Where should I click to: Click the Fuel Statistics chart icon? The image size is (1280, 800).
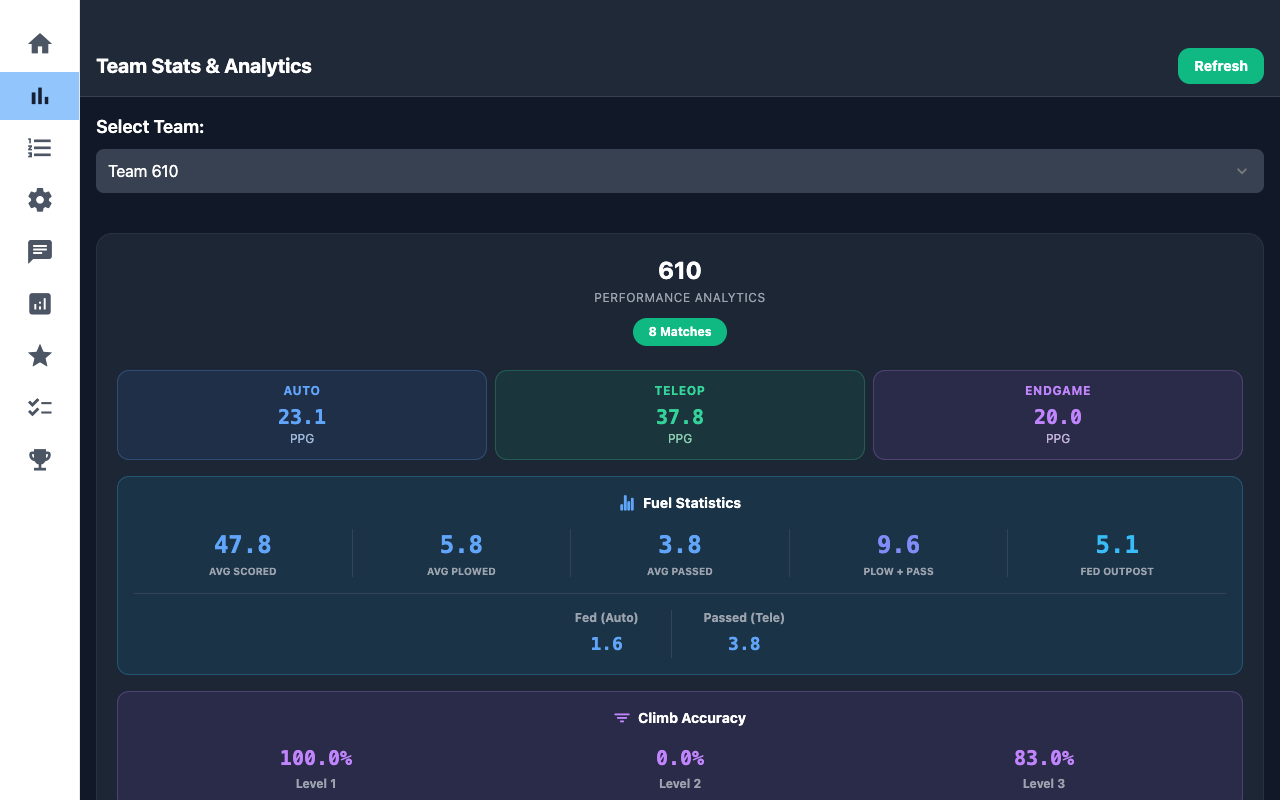pyautogui.click(x=627, y=503)
